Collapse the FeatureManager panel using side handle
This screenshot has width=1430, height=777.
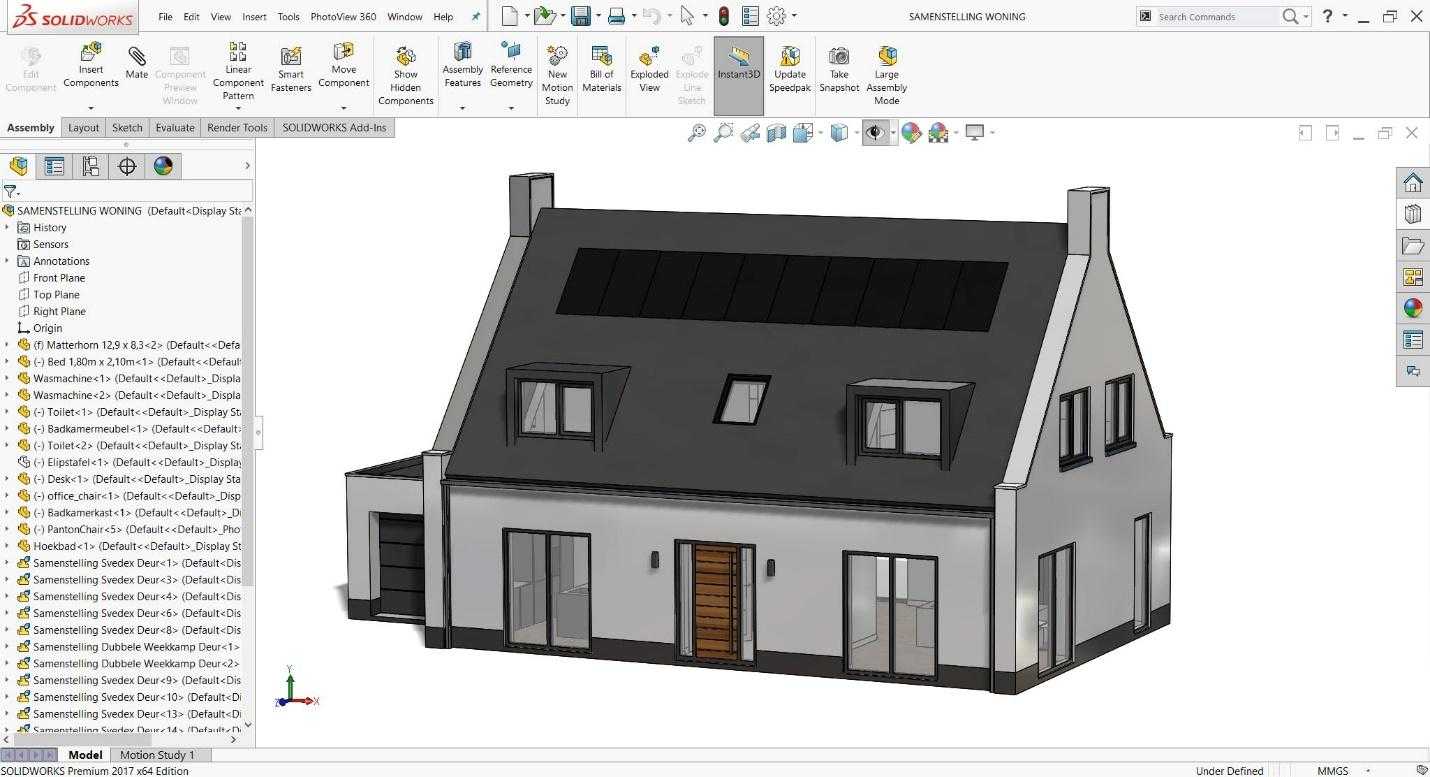[258, 432]
